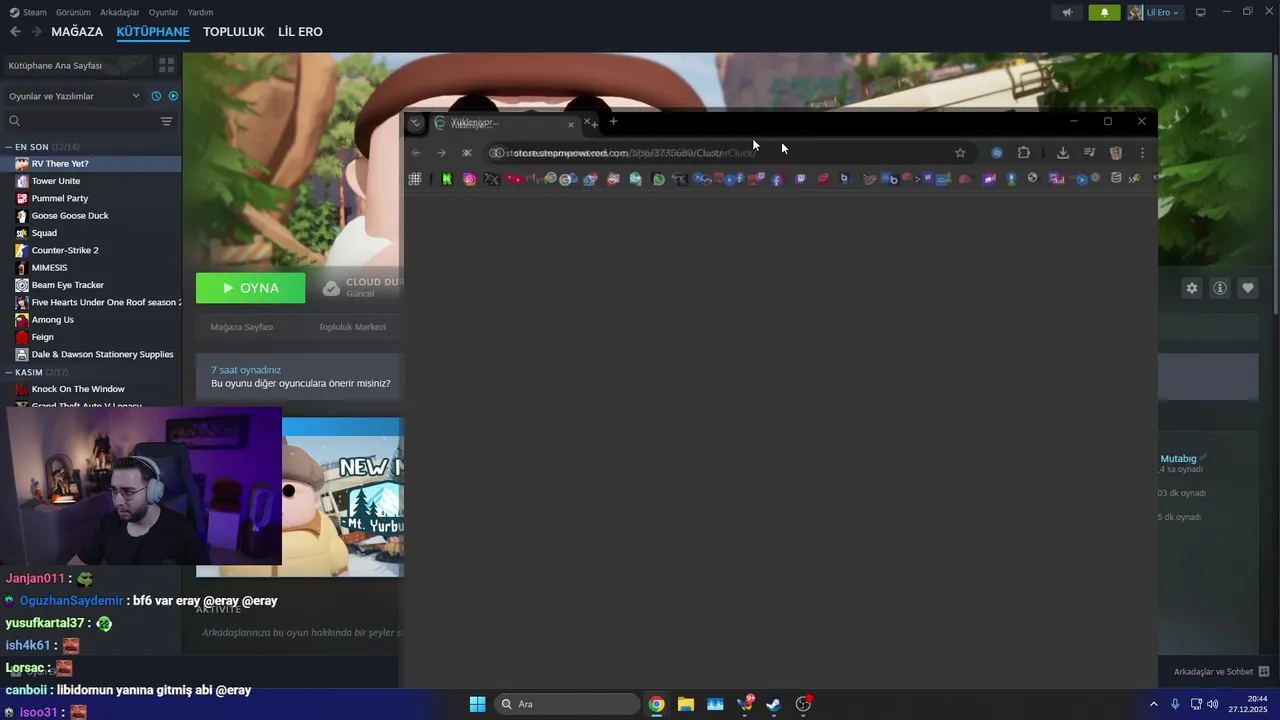Viewport: 1280px width, 720px height.
Task: Toggle ready-to-play filter icon
Action: click(x=173, y=96)
